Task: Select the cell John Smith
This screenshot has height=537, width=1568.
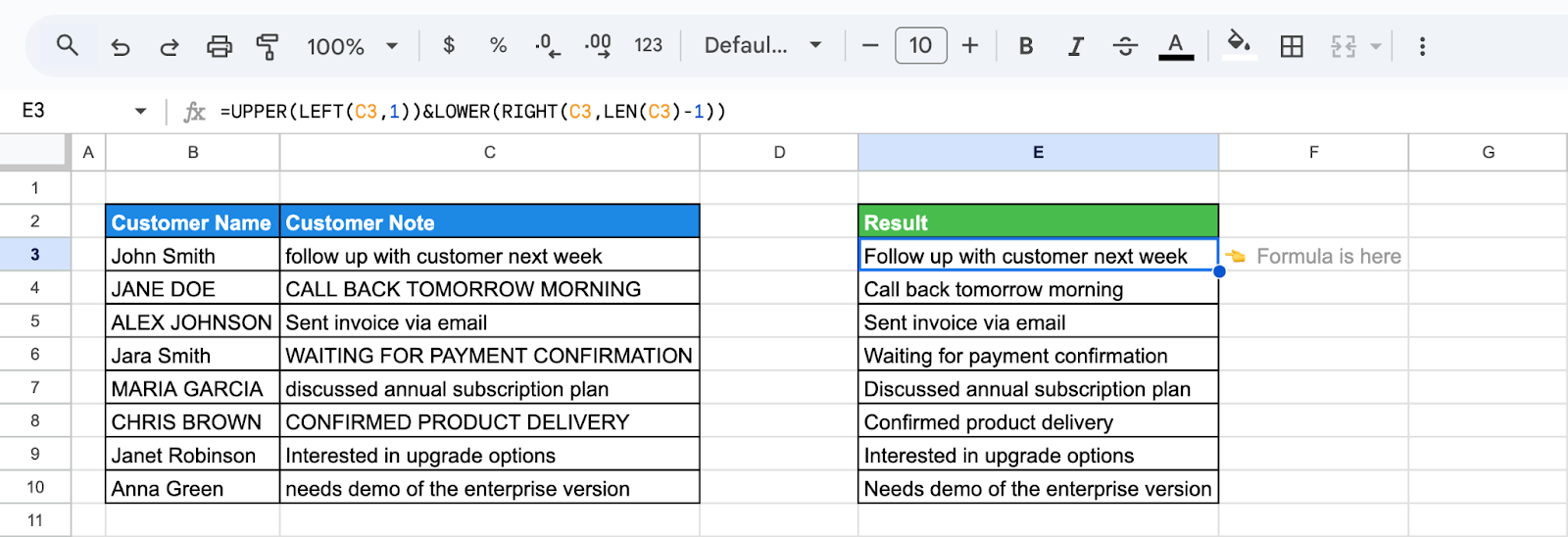Action: [193, 256]
